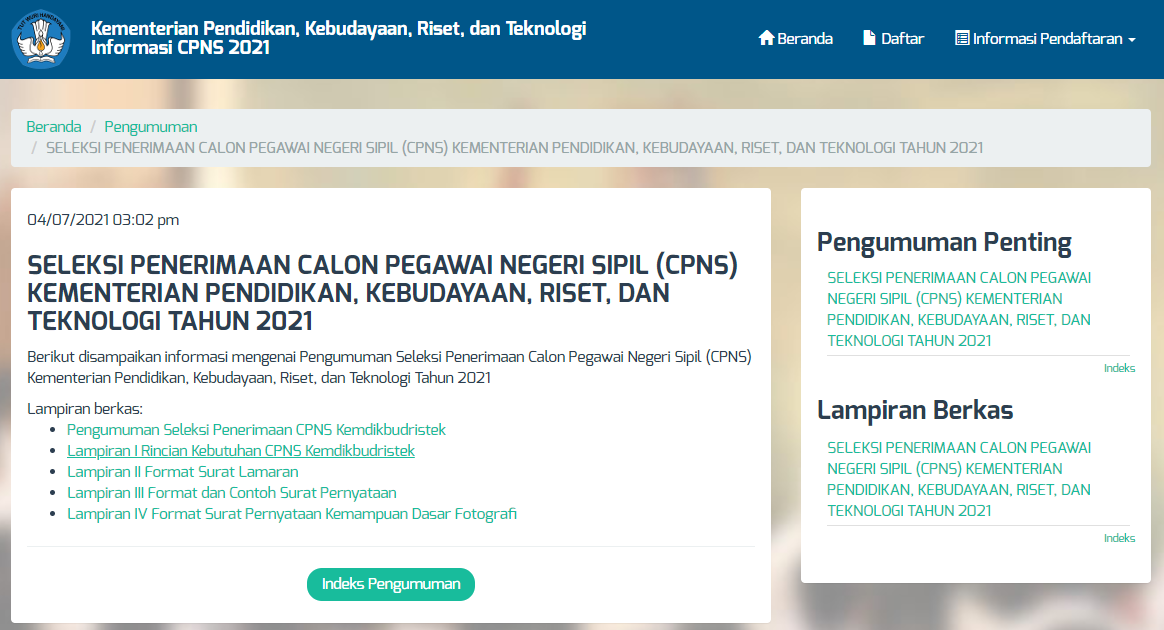Open the Beranda navigation menu item
Screen dimensions: 1164x630
802,38
